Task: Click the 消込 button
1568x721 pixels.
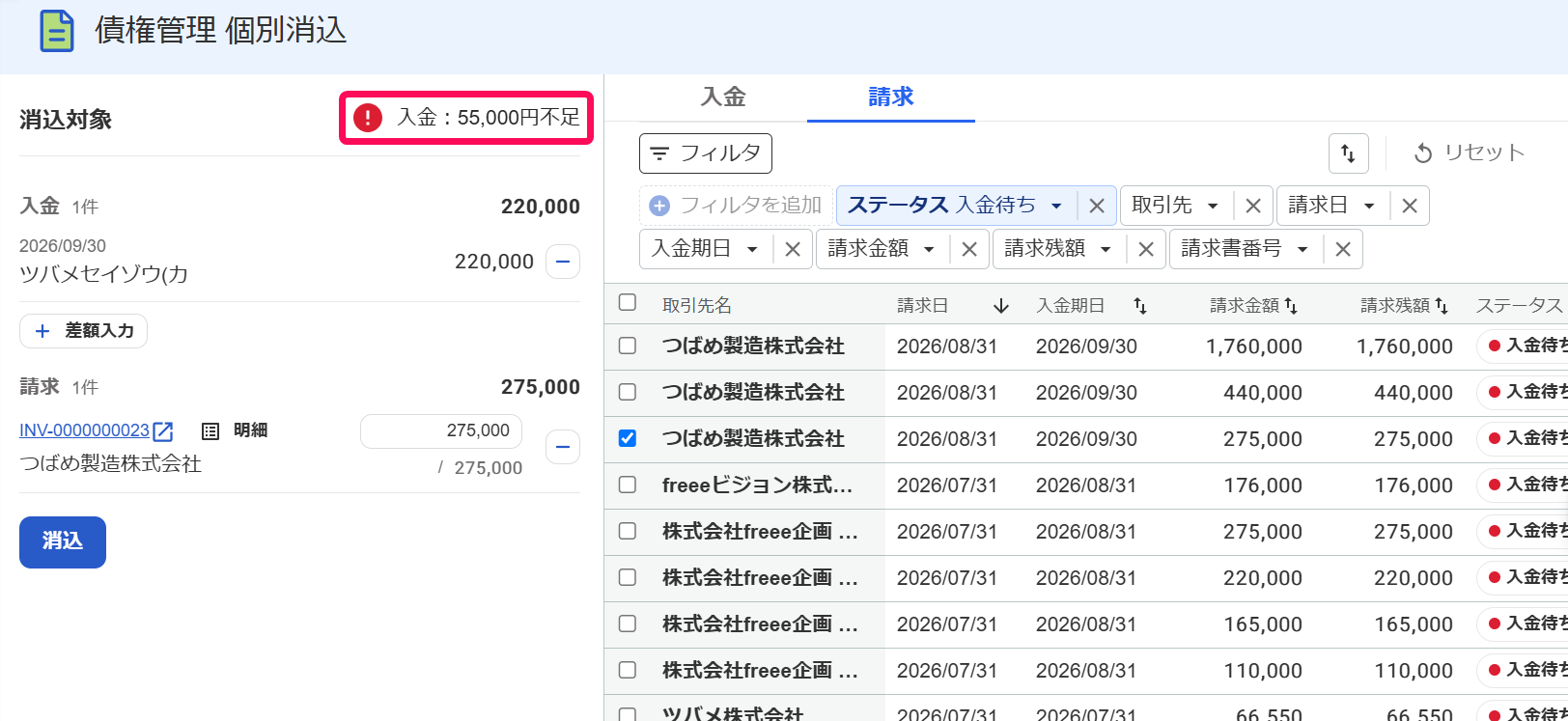Action: tap(63, 542)
